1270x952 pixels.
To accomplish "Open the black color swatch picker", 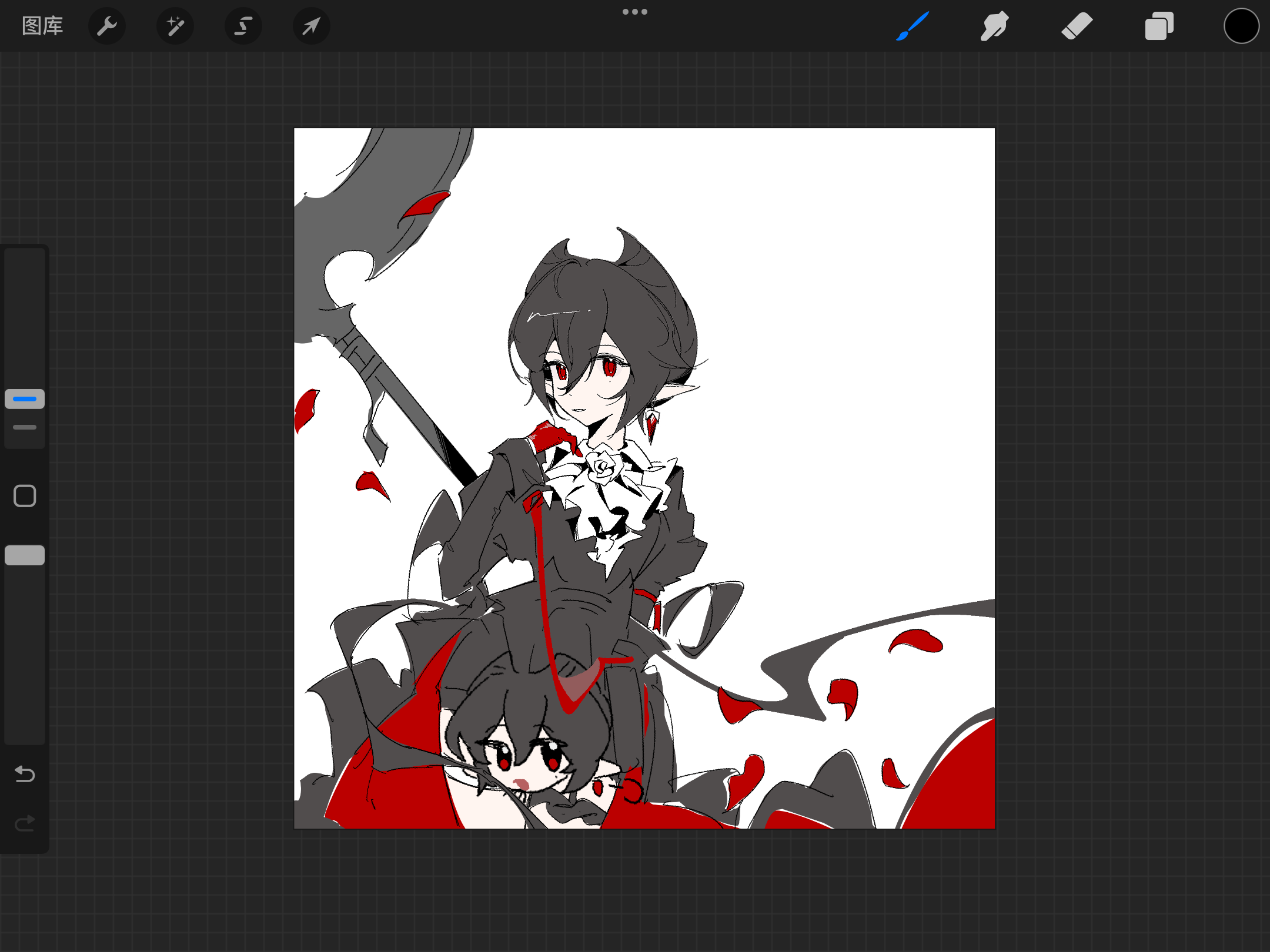I will pyautogui.click(x=1241, y=26).
